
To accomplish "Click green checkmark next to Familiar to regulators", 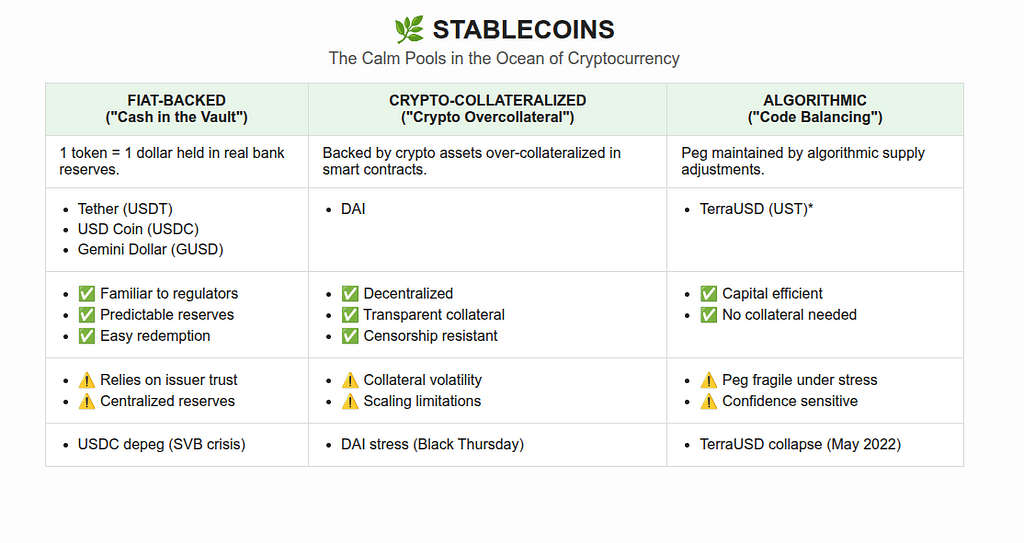I will [87, 294].
